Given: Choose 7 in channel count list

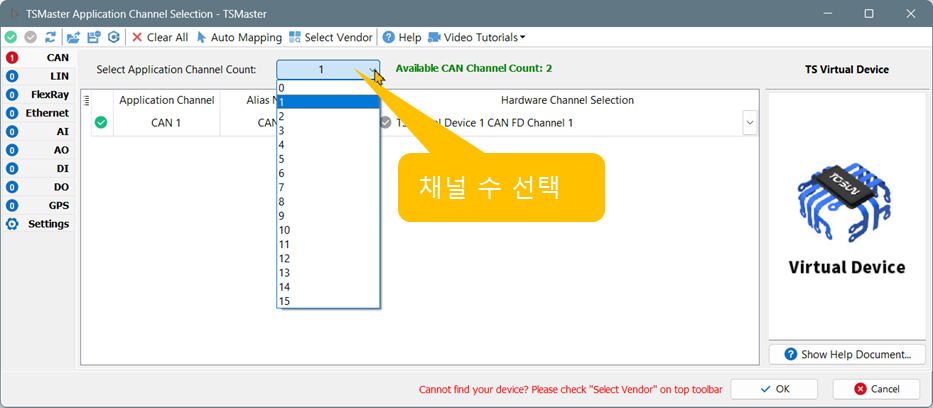Looking at the screenshot, I should point(328,187).
